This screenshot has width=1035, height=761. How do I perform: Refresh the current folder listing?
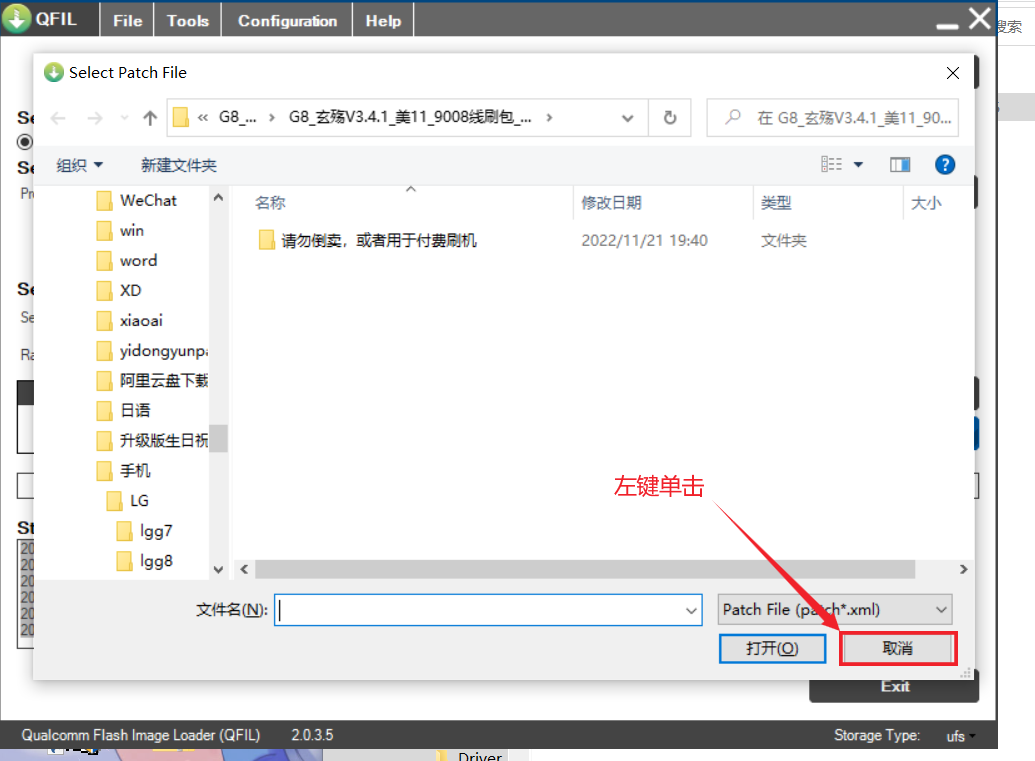point(670,118)
